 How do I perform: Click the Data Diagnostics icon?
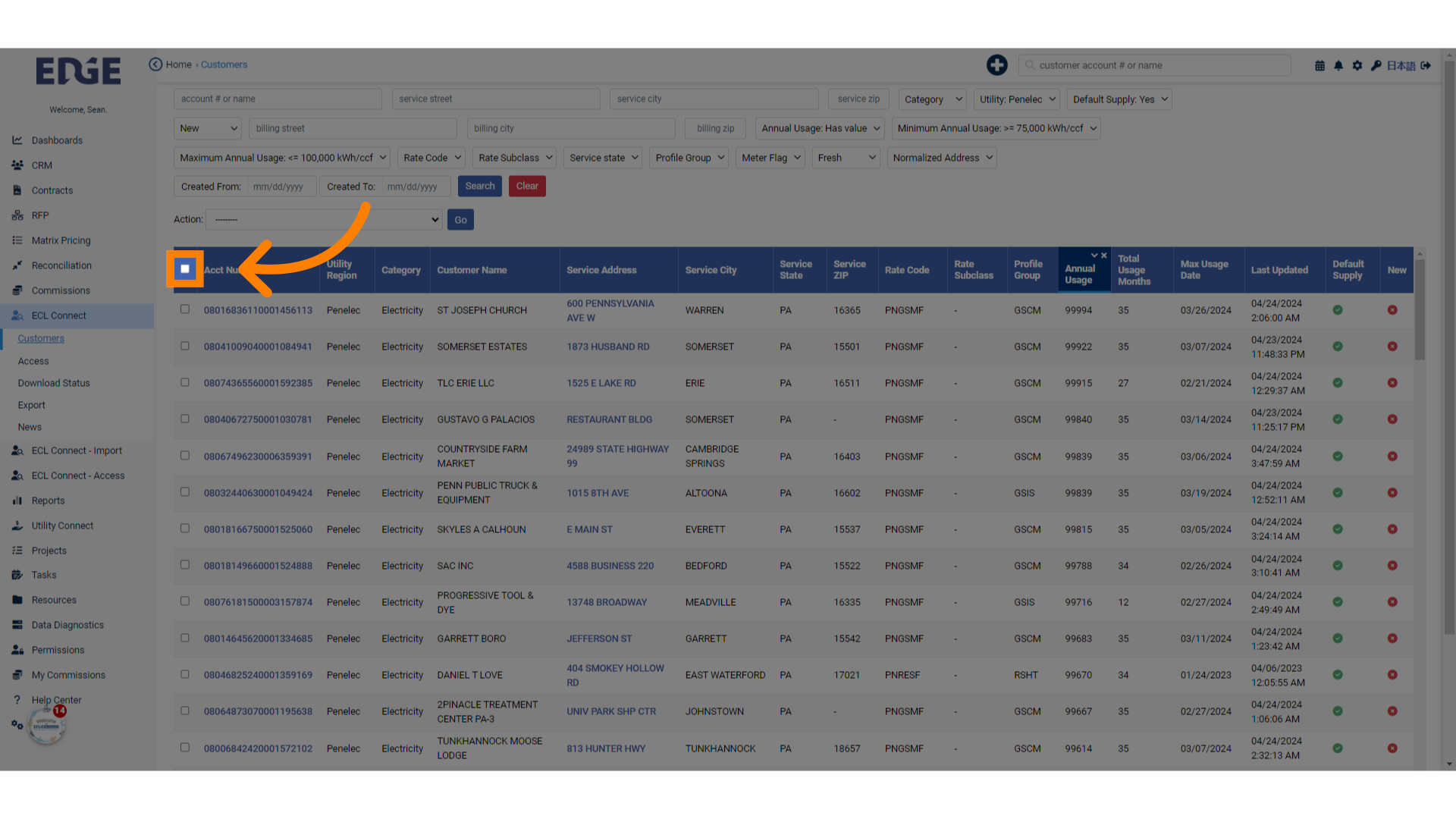(17, 625)
